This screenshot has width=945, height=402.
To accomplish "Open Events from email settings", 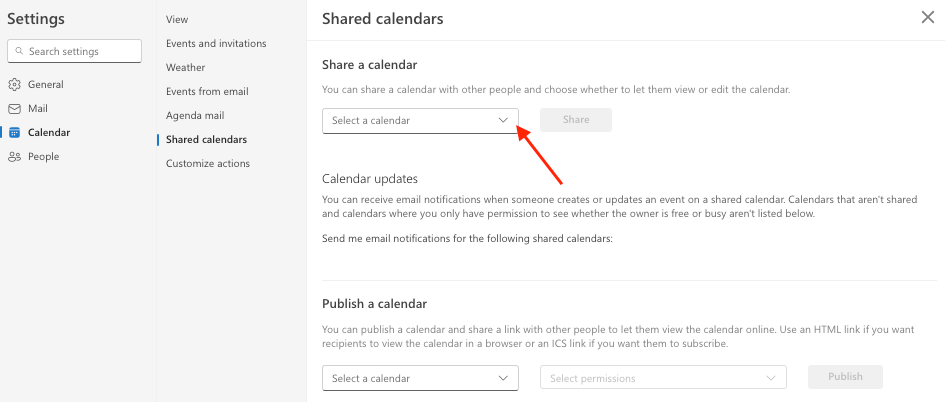I will coord(207,92).
